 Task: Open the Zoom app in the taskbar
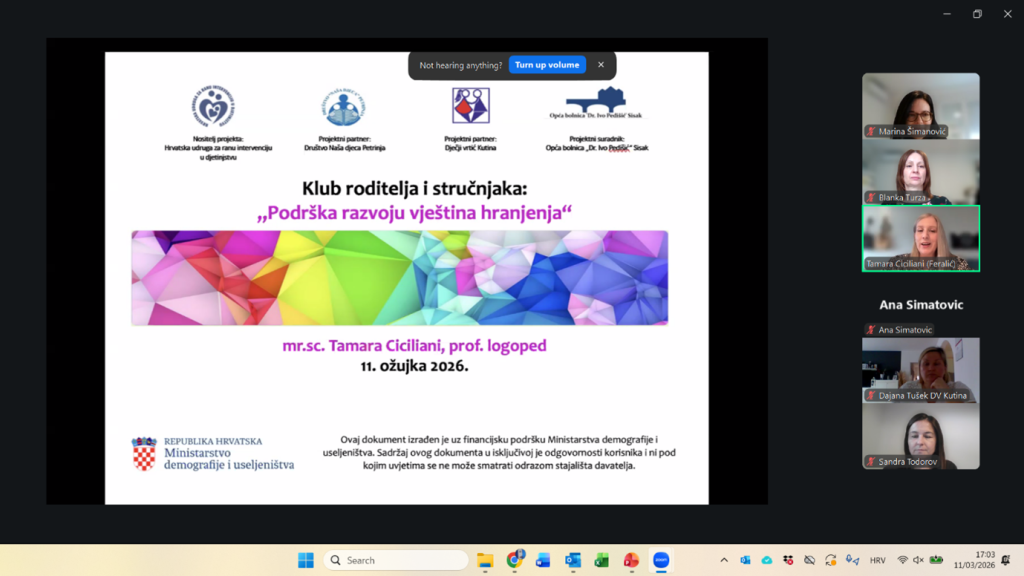coord(660,560)
